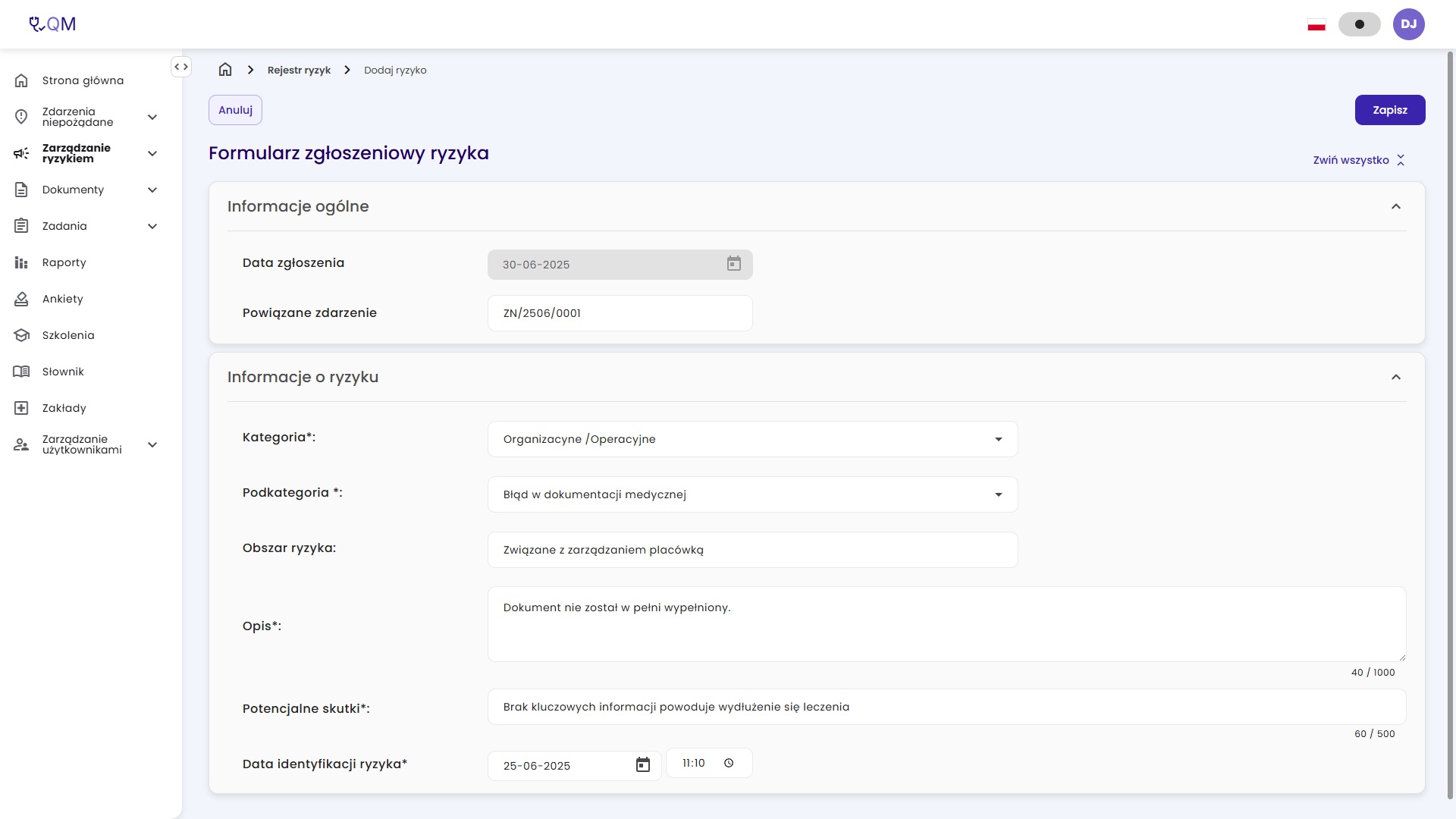1456x819 pixels.
Task: Collapse the Informacje ogólne section
Action: (1396, 206)
